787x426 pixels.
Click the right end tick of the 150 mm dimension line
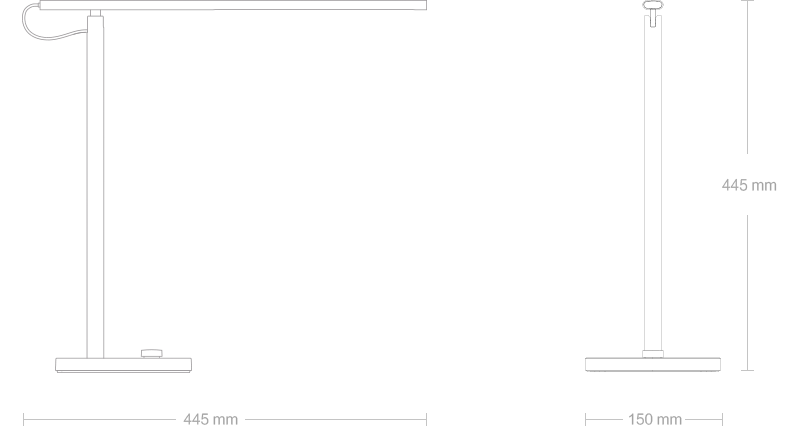[722, 419]
